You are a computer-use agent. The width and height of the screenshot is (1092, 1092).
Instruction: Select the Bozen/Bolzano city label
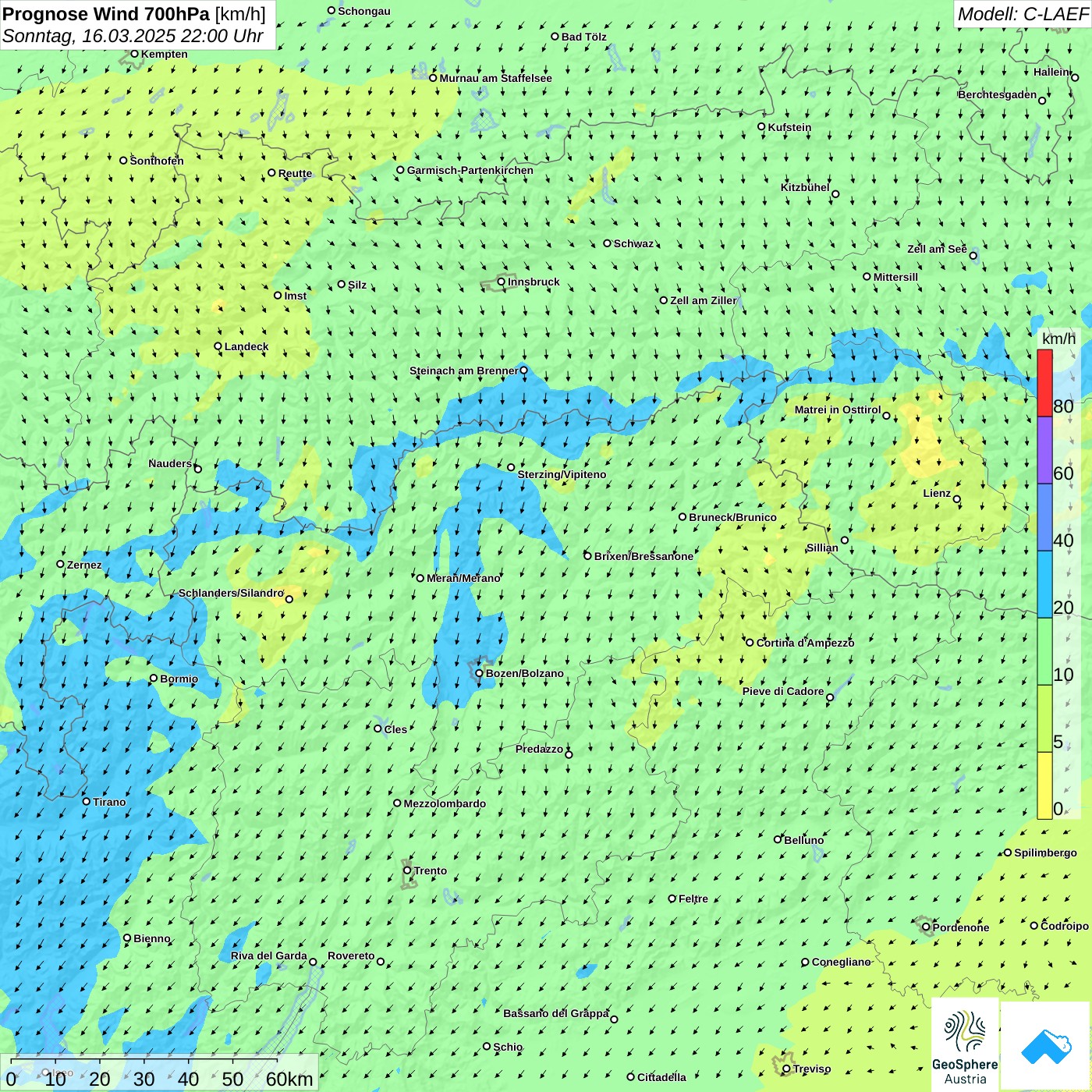(x=524, y=673)
